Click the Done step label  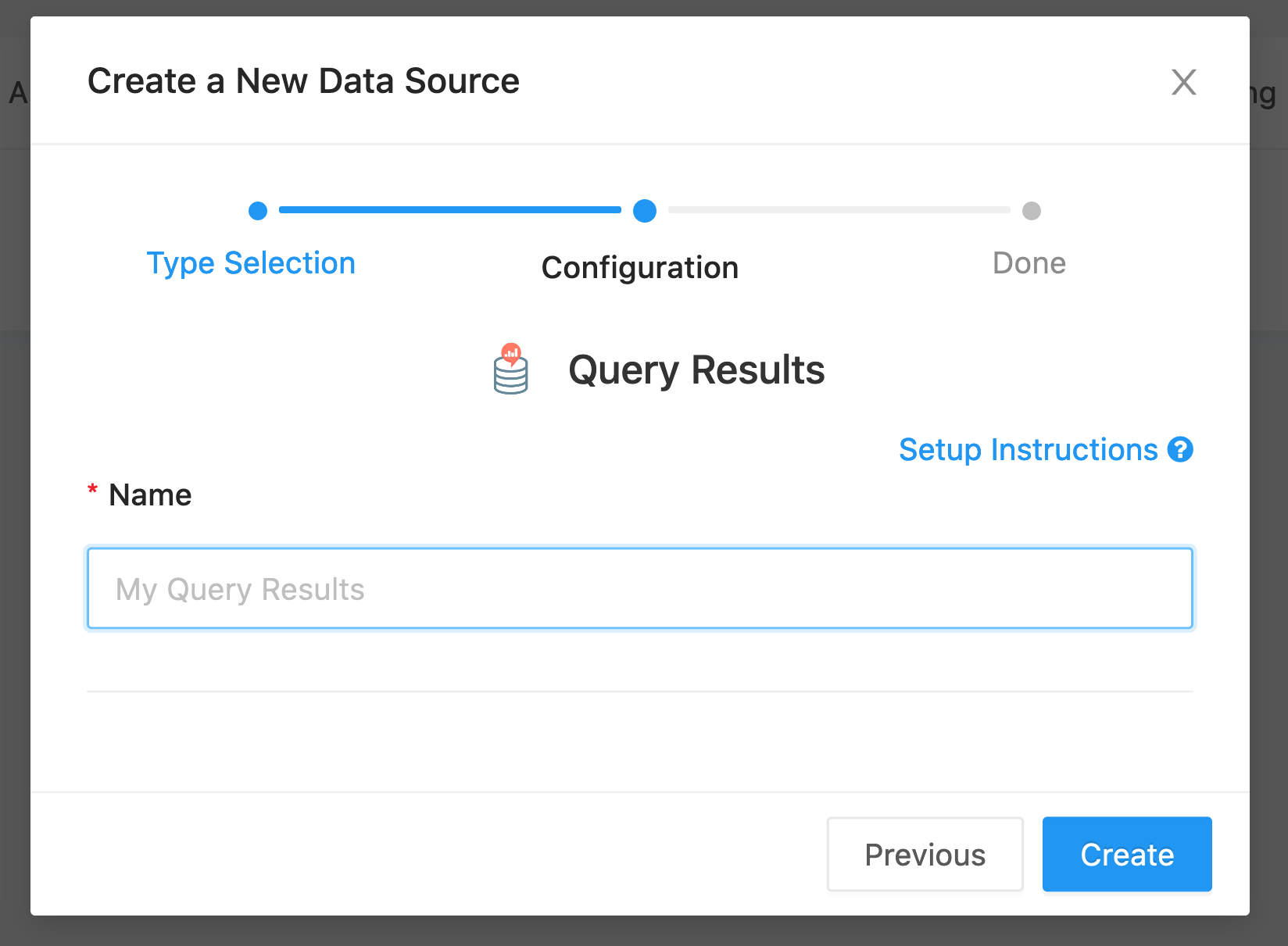1029,263
